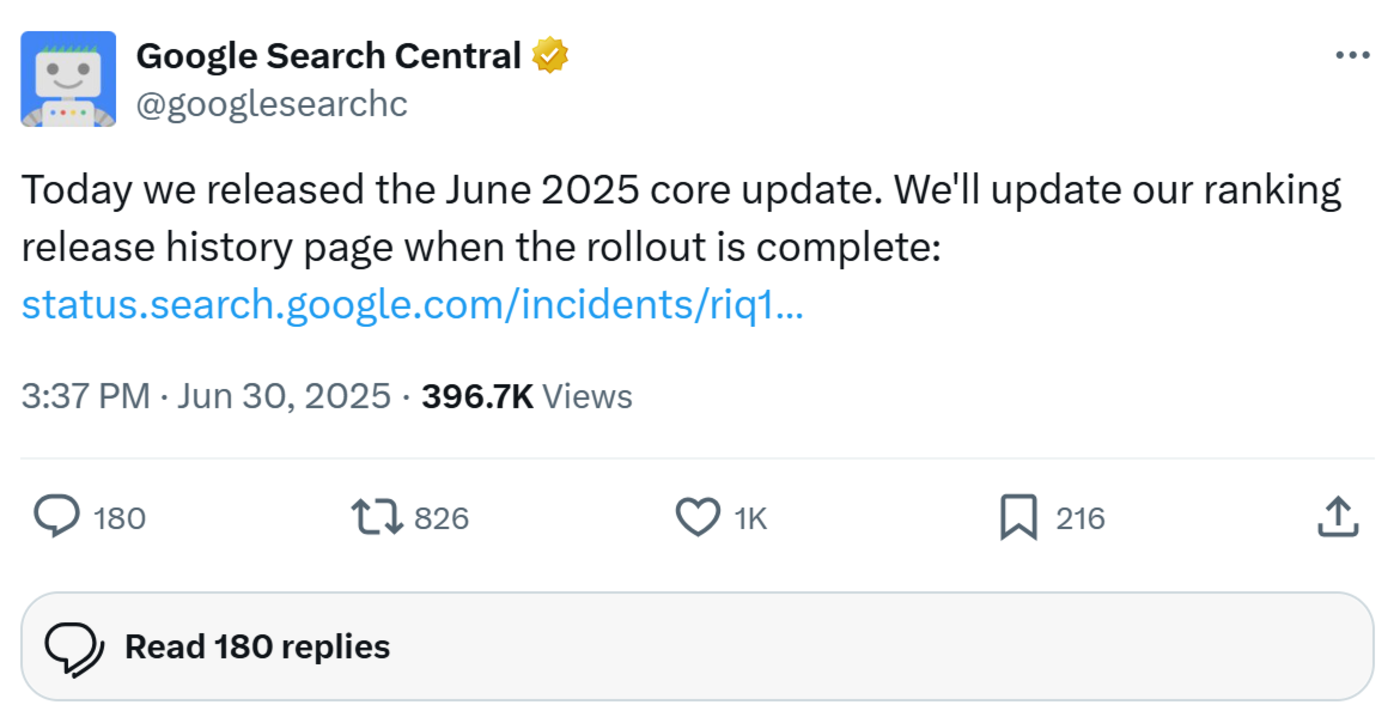The width and height of the screenshot is (1400, 711).
Task: Click the verified badge next to the name
Action: coord(550,54)
